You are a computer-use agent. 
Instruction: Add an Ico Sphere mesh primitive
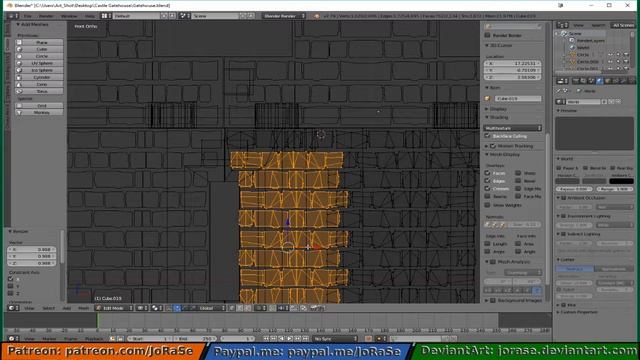(x=39, y=70)
